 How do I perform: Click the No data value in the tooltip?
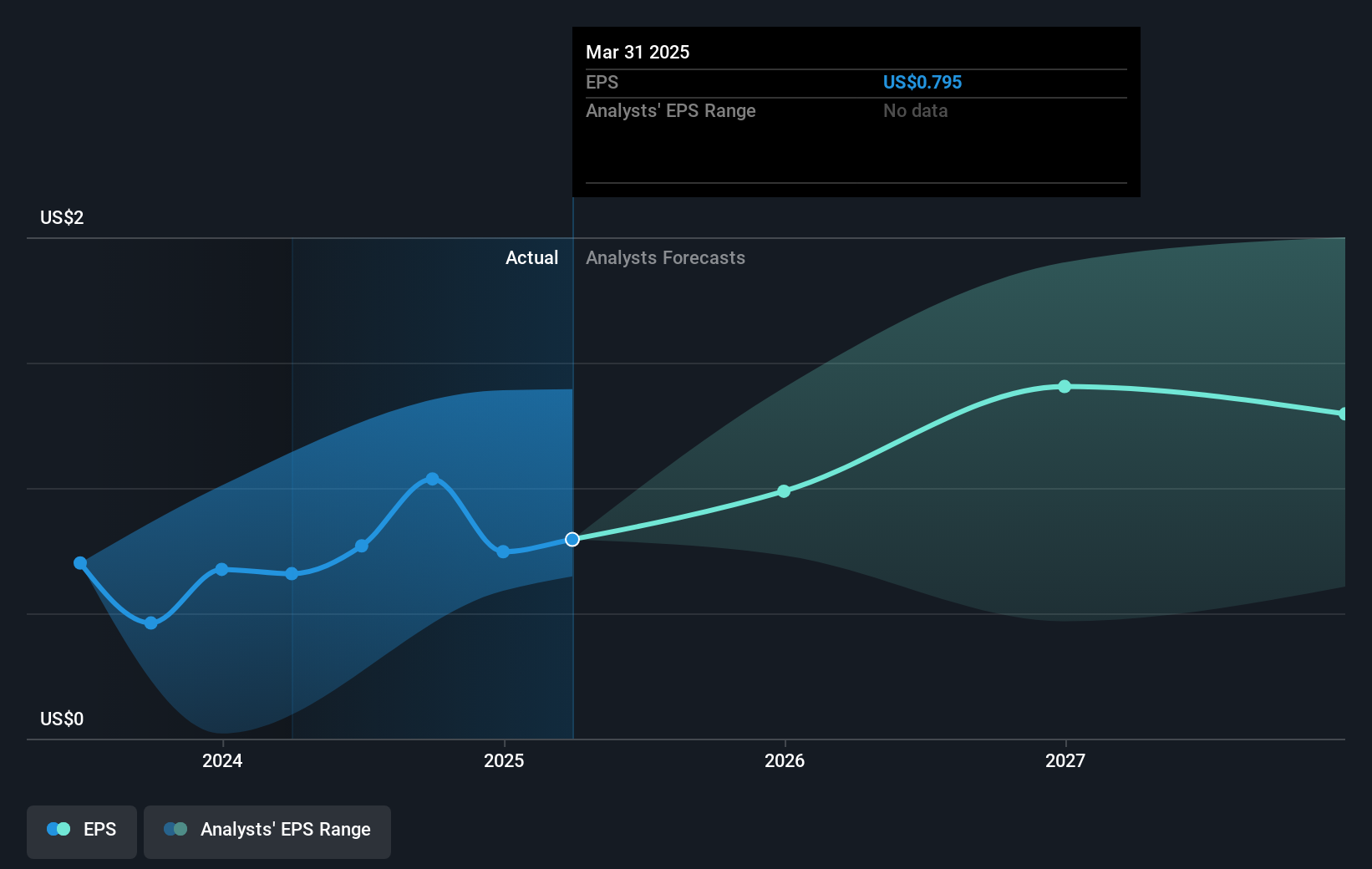[915, 110]
